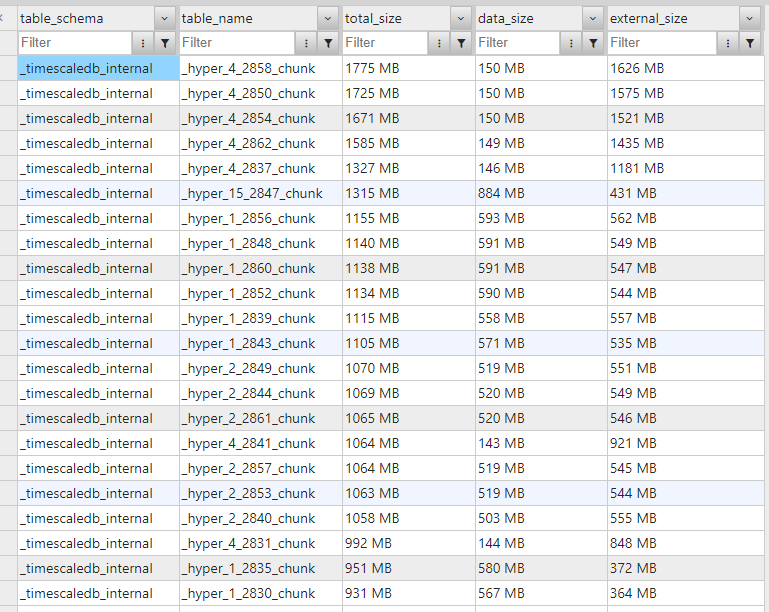Screen dimensions: 769x612
Task: Select cell _hyper_1_2852_chunk
Action: click(261, 293)
